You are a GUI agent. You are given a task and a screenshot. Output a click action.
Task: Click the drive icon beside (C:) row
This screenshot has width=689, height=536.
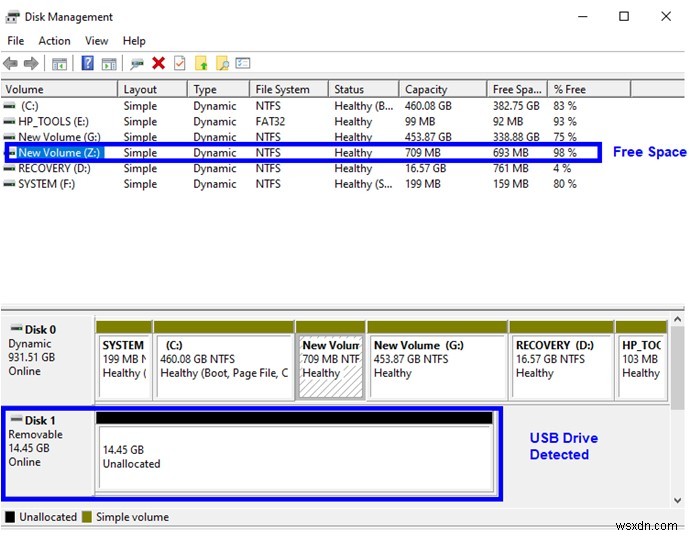point(9,106)
